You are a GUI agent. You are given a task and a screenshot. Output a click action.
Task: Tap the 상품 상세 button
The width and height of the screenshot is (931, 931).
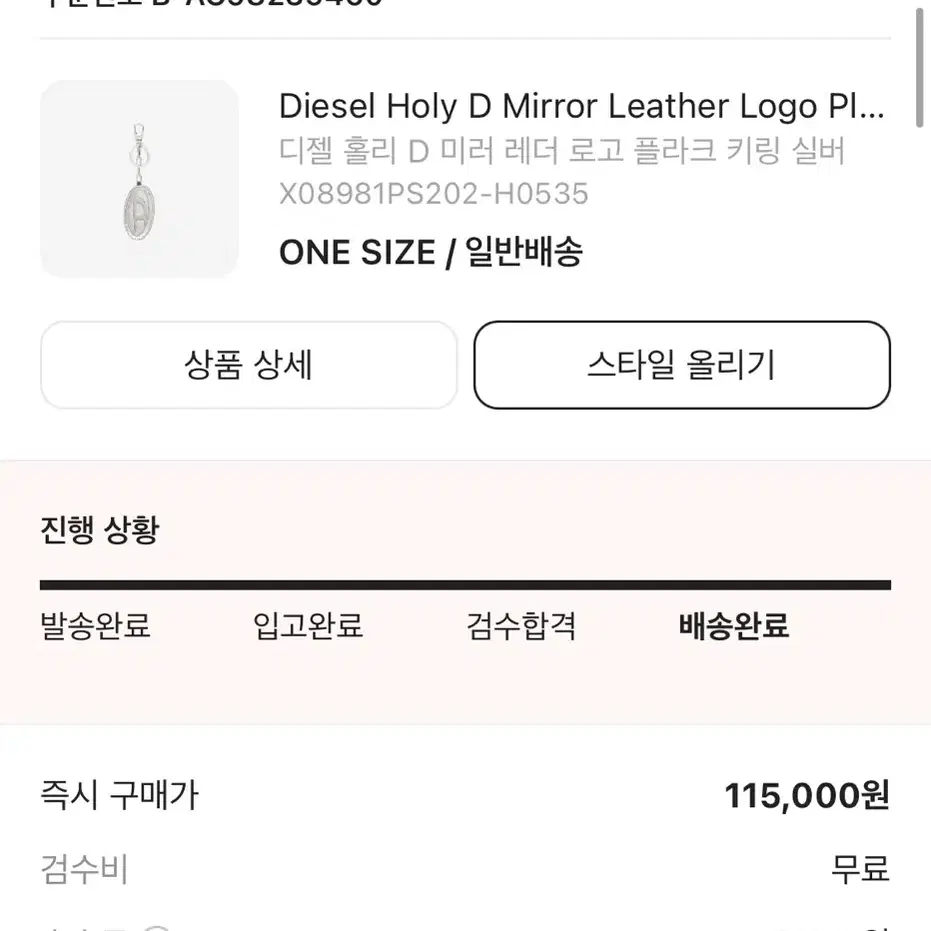249,365
